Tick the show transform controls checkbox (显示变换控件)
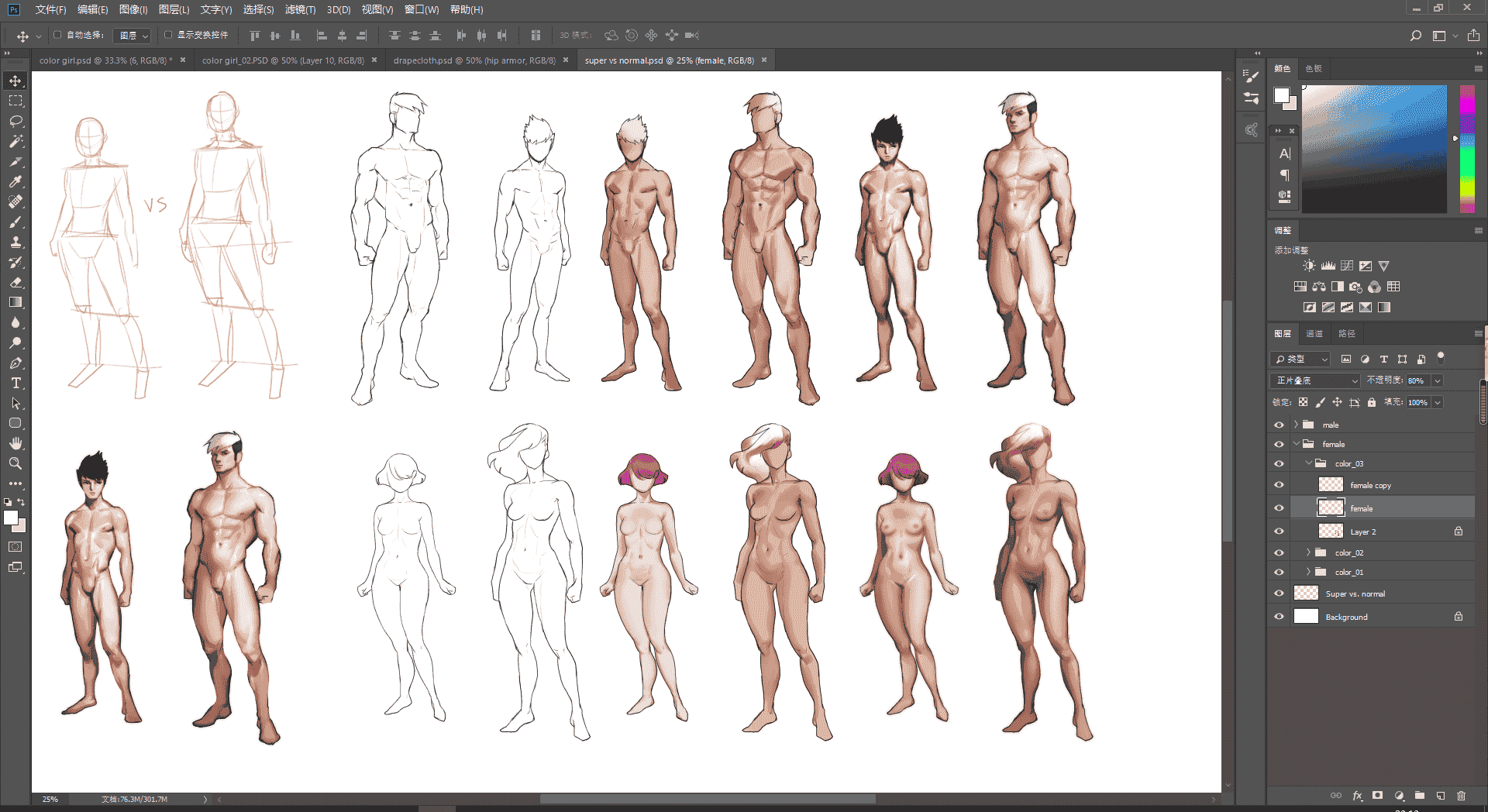 coord(168,35)
